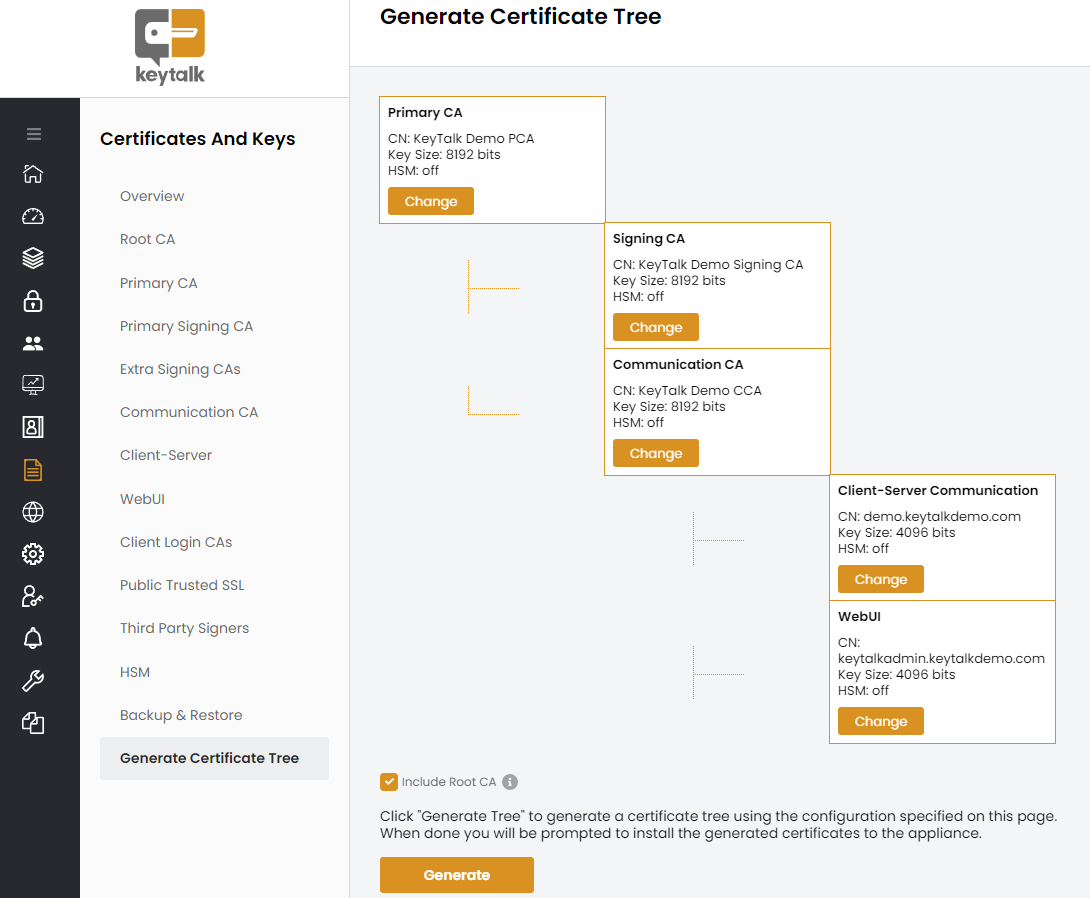
Task: Open the users group icon
Action: pyautogui.click(x=33, y=343)
